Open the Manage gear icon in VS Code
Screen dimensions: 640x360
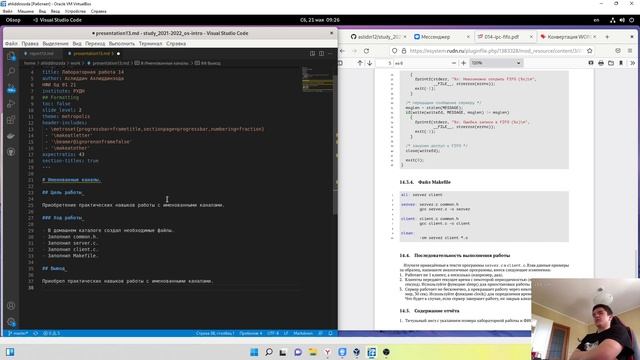(x=11, y=322)
